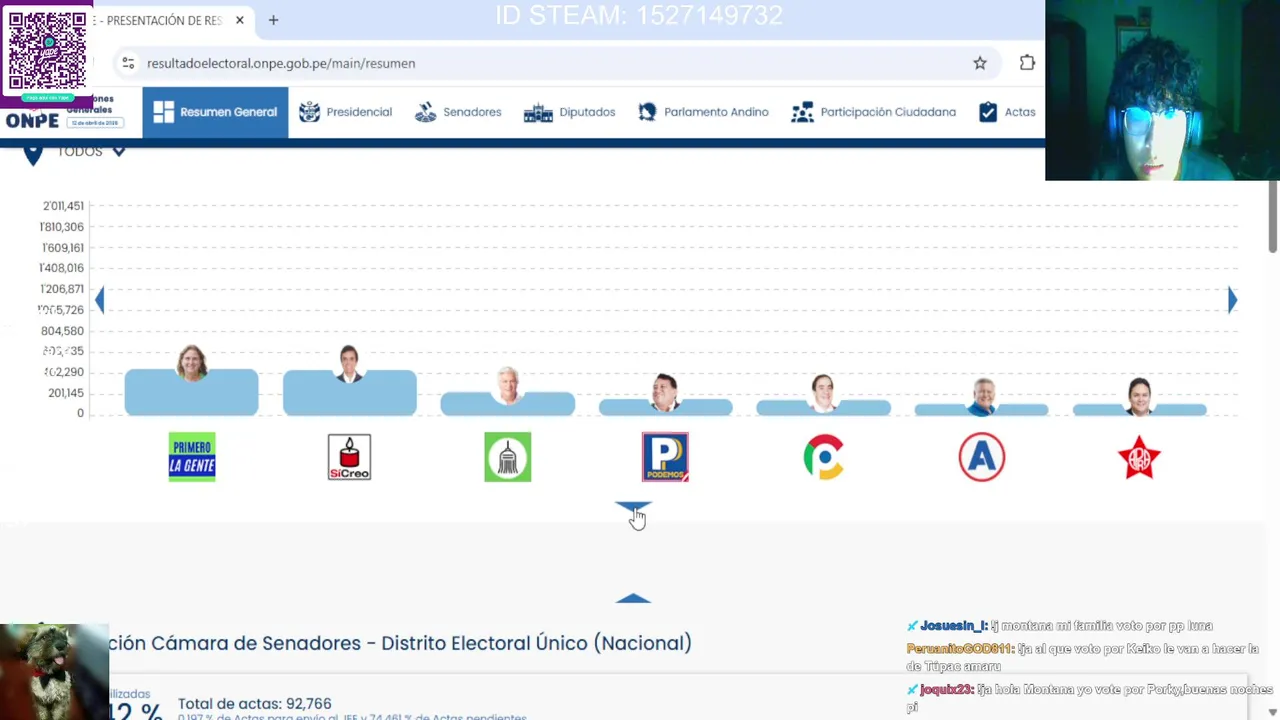Image resolution: width=1280 pixels, height=720 pixels.
Task: View site information icon in address bar
Action: pyautogui.click(x=128, y=63)
